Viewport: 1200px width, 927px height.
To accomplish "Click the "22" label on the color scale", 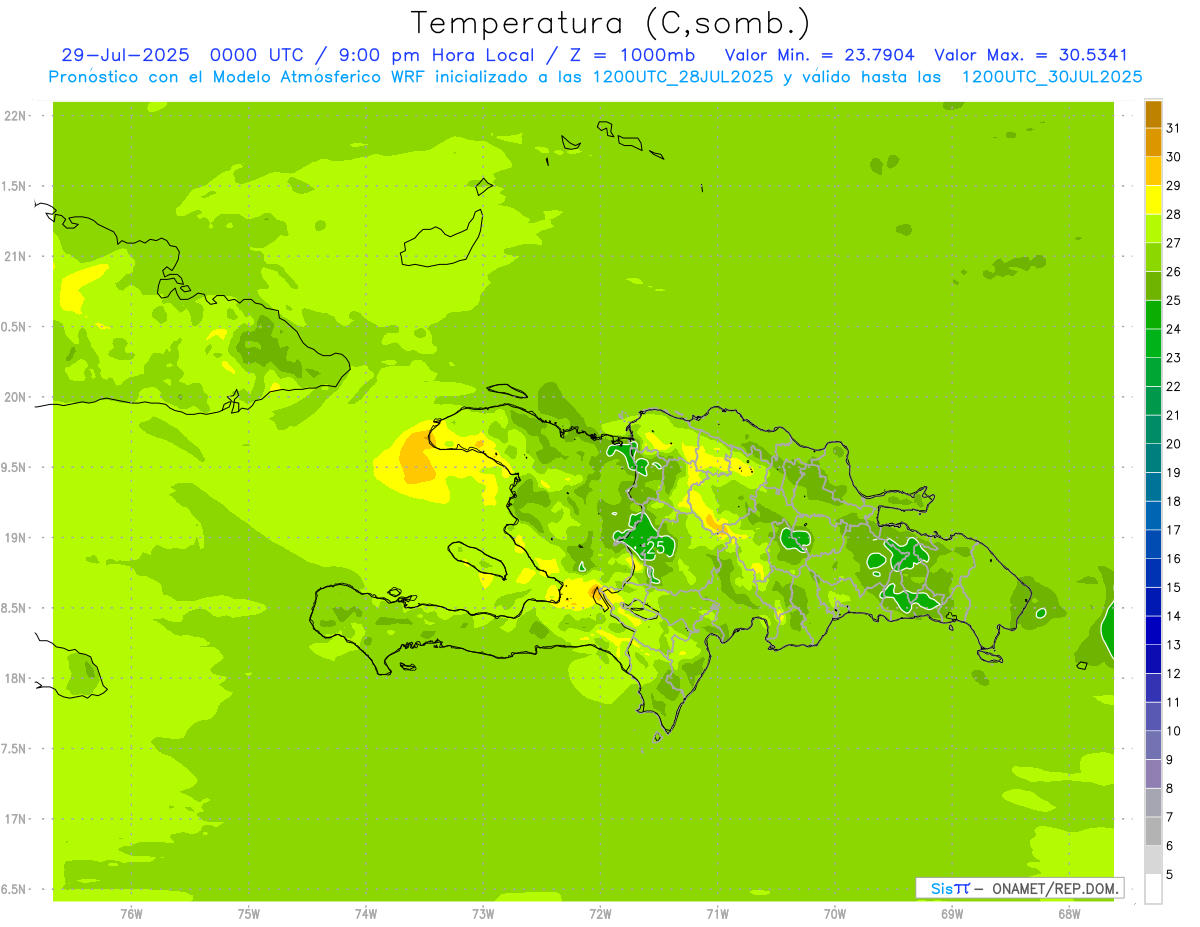I will click(x=1173, y=387).
